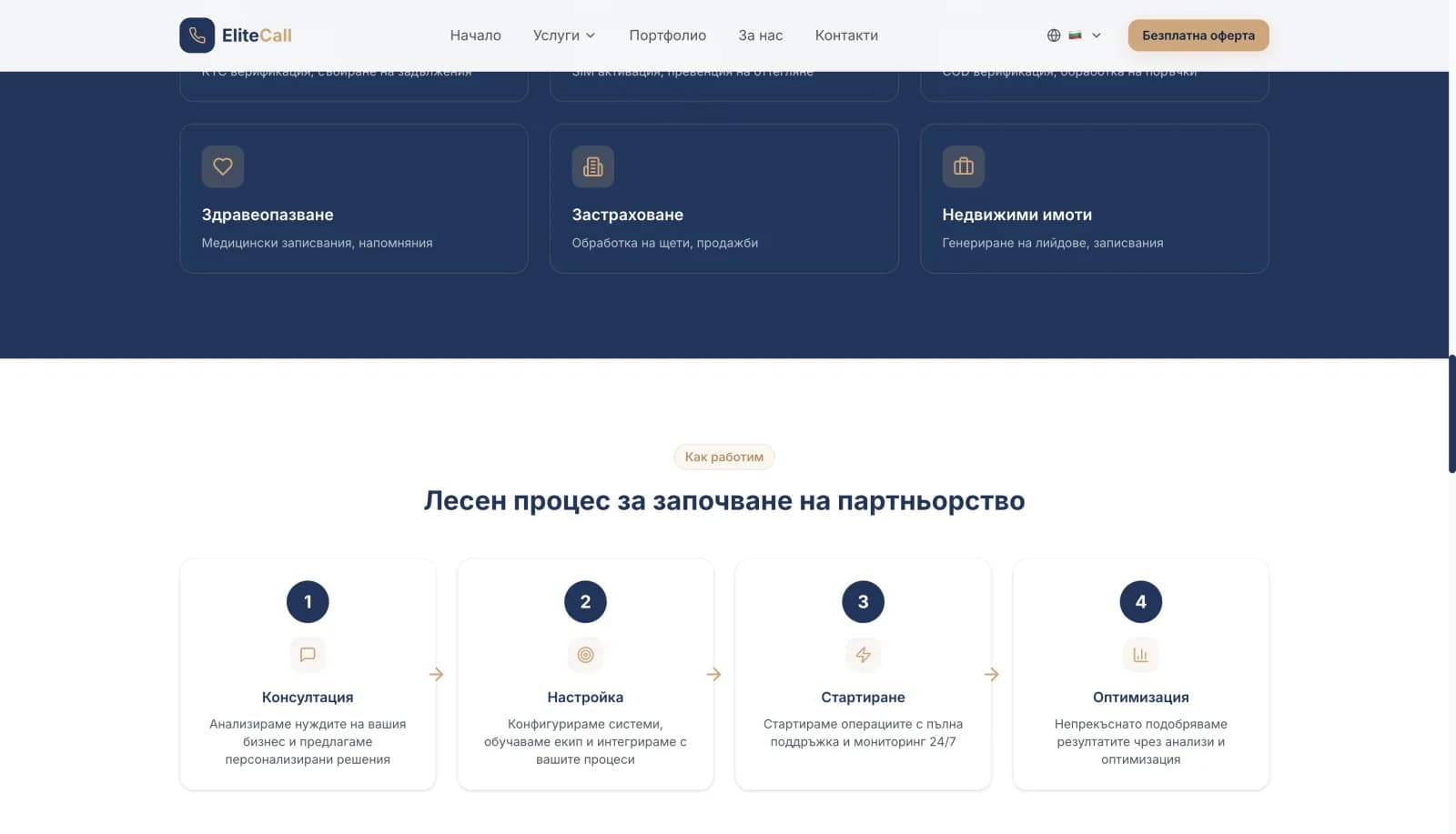
Task: Click step number 4 circle
Action: point(1140,601)
